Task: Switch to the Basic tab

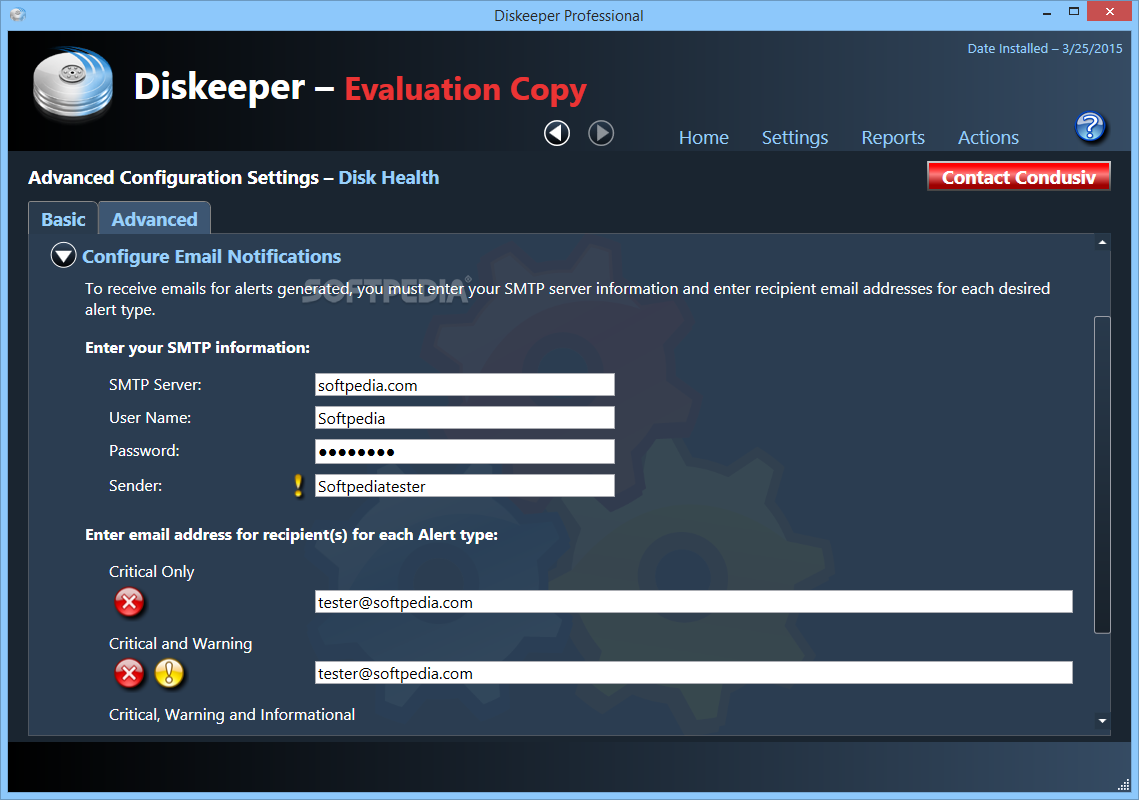Action: pyautogui.click(x=63, y=219)
